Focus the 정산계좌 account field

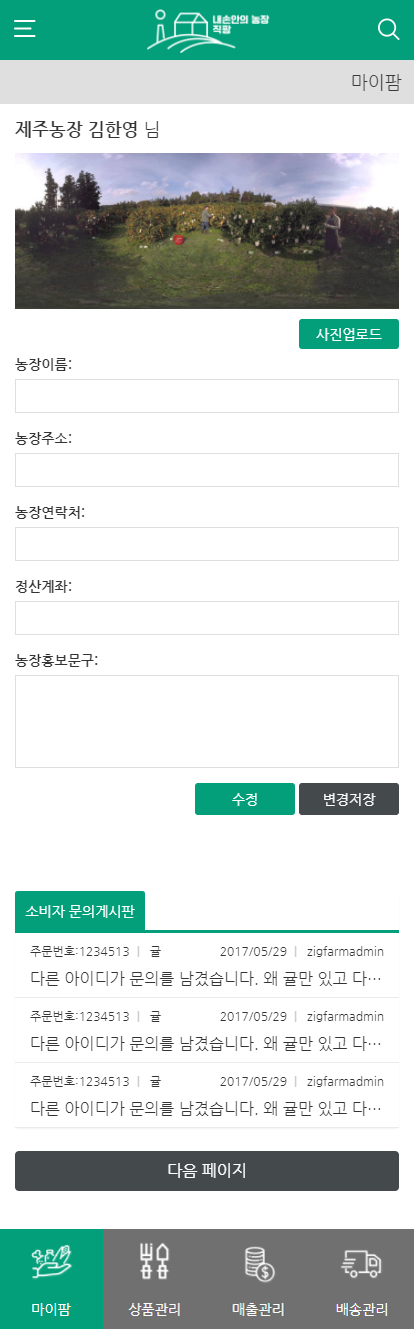click(x=207, y=618)
